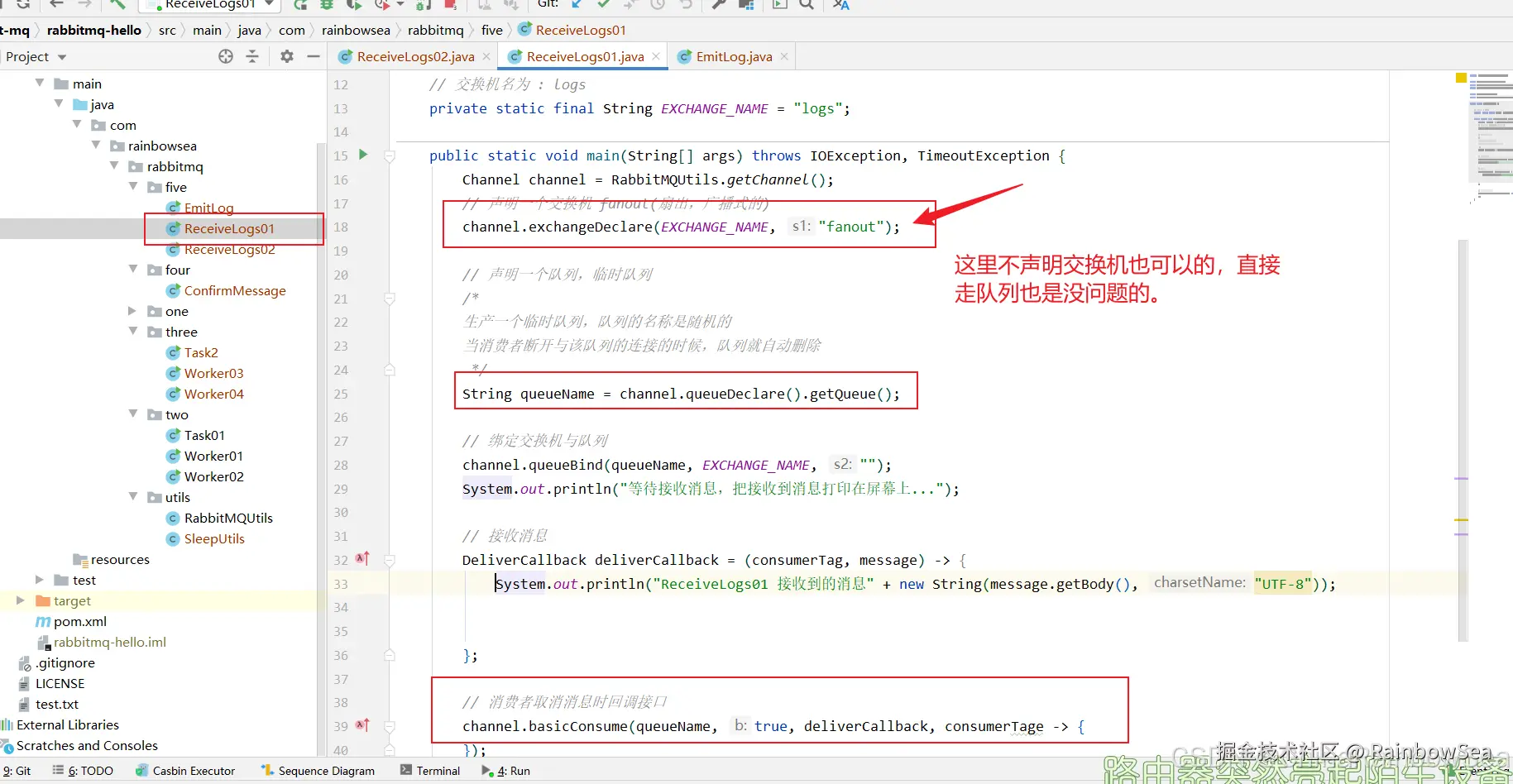The image size is (1513, 784).
Task: Open the run configuration ReceiveLogs01 dropdown
Action: click(x=211, y=5)
